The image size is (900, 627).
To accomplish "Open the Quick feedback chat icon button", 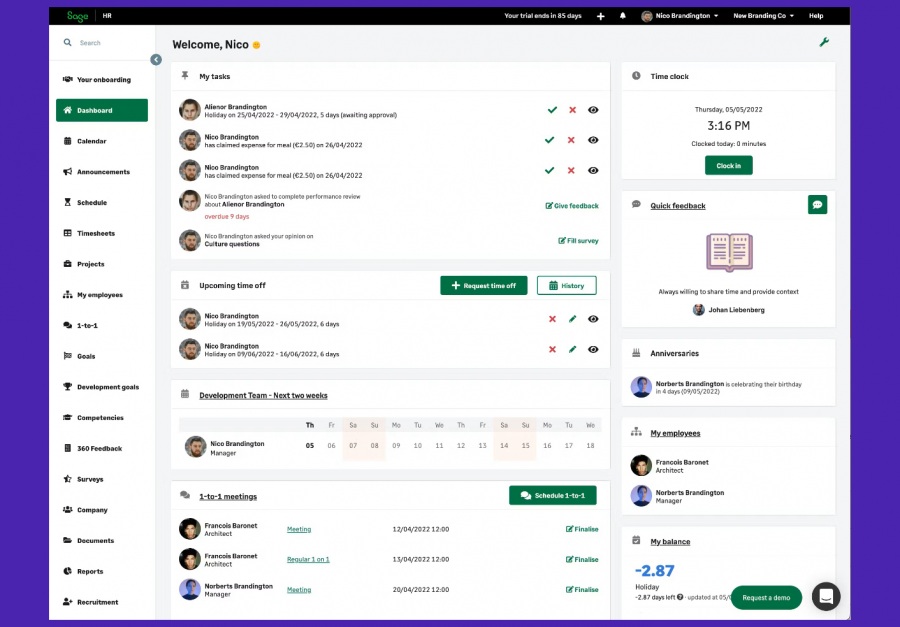I will [x=817, y=204].
